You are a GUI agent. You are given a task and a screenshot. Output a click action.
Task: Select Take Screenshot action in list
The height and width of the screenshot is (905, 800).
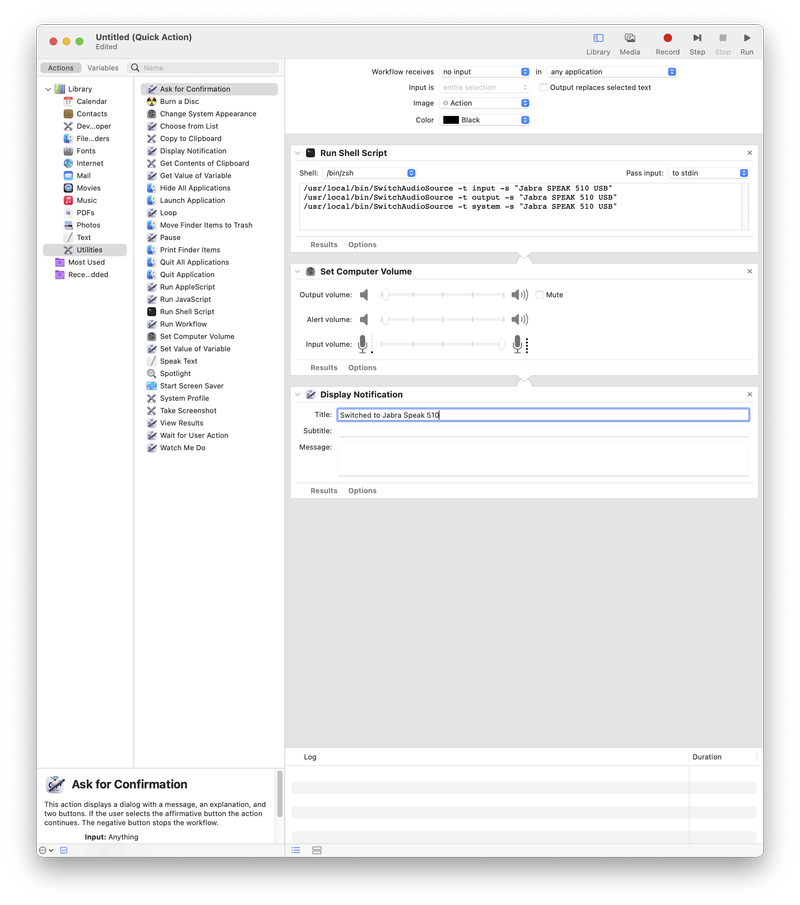click(188, 411)
